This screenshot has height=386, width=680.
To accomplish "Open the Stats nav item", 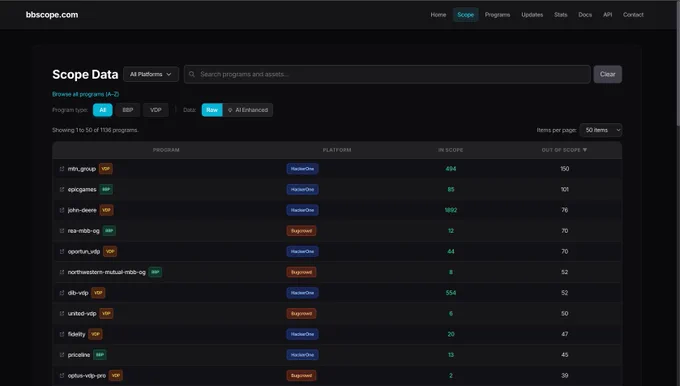I will click(561, 15).
